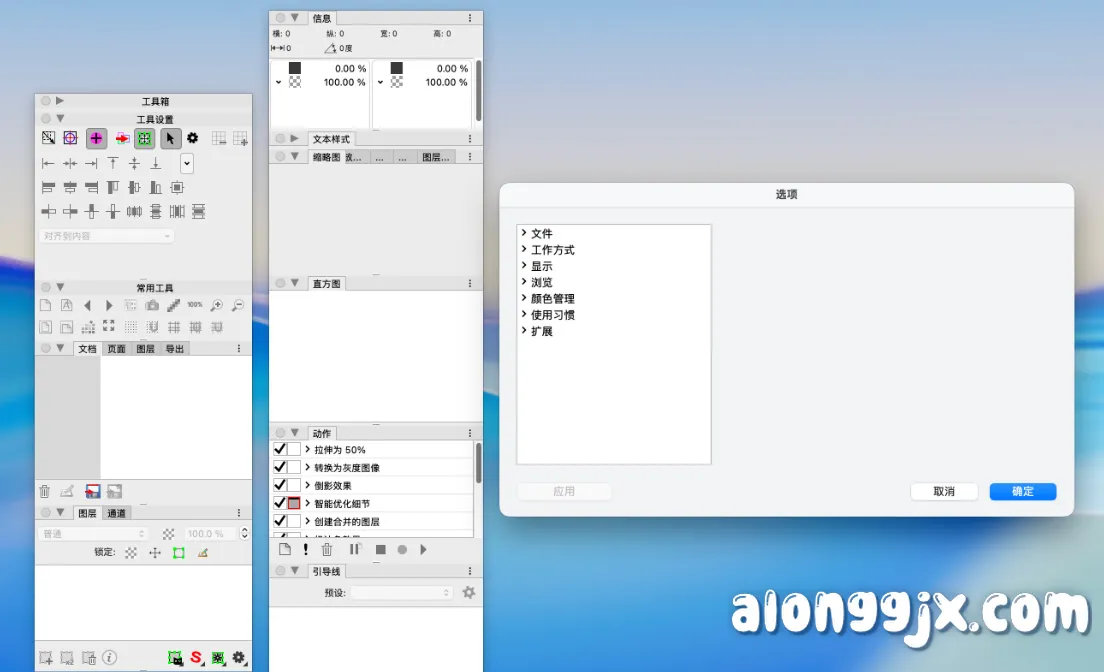Click the magenta crosshair tool icon
This screenshot has height=672, width=1104.
(95, 138)
